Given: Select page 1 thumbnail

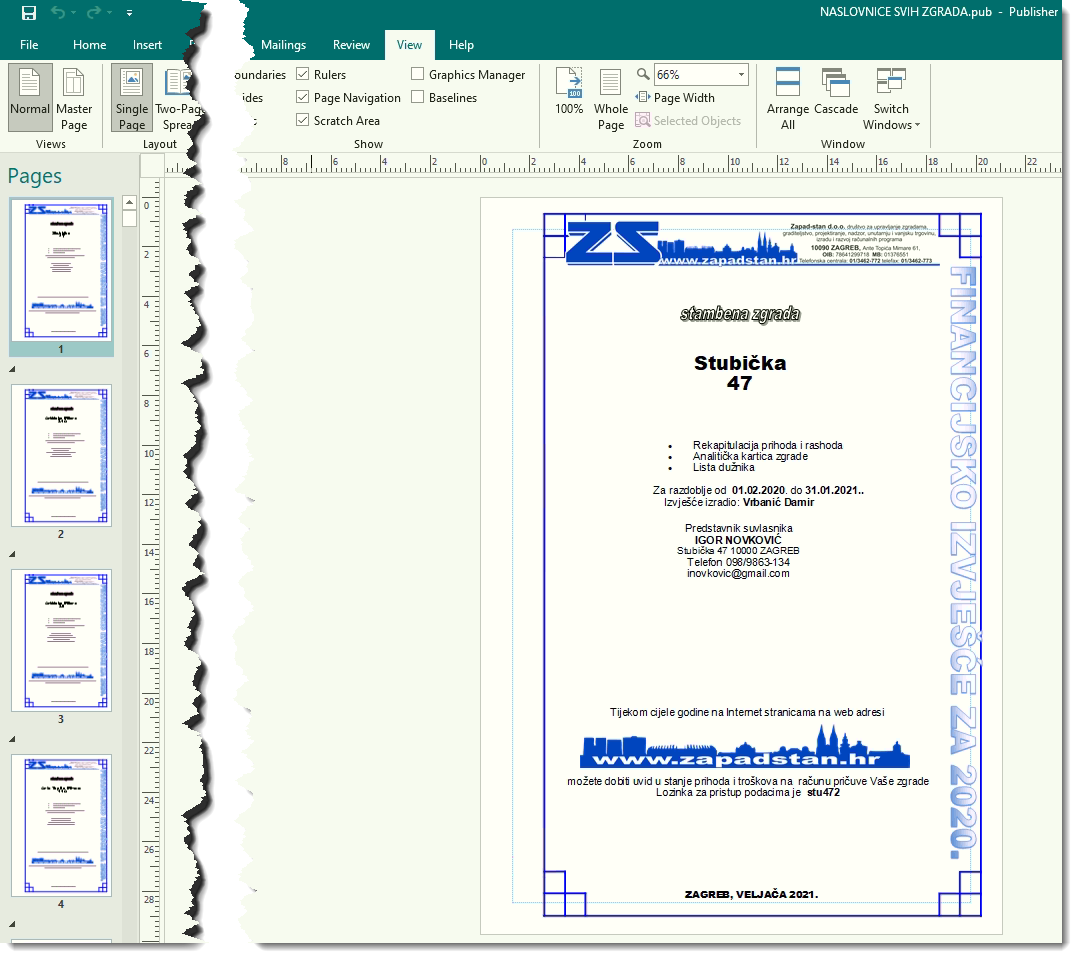Looking at the screenshot, I should (61, 270).
